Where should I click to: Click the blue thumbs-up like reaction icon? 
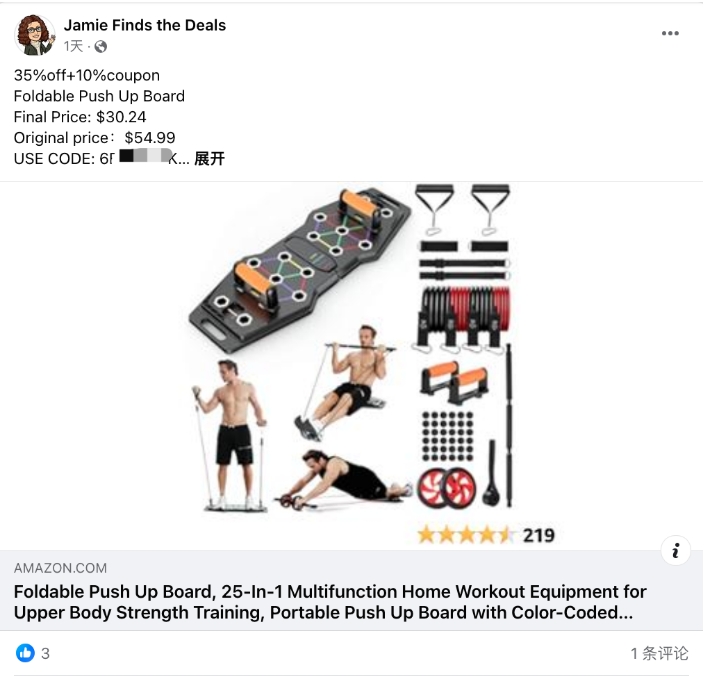pos(25,653)
